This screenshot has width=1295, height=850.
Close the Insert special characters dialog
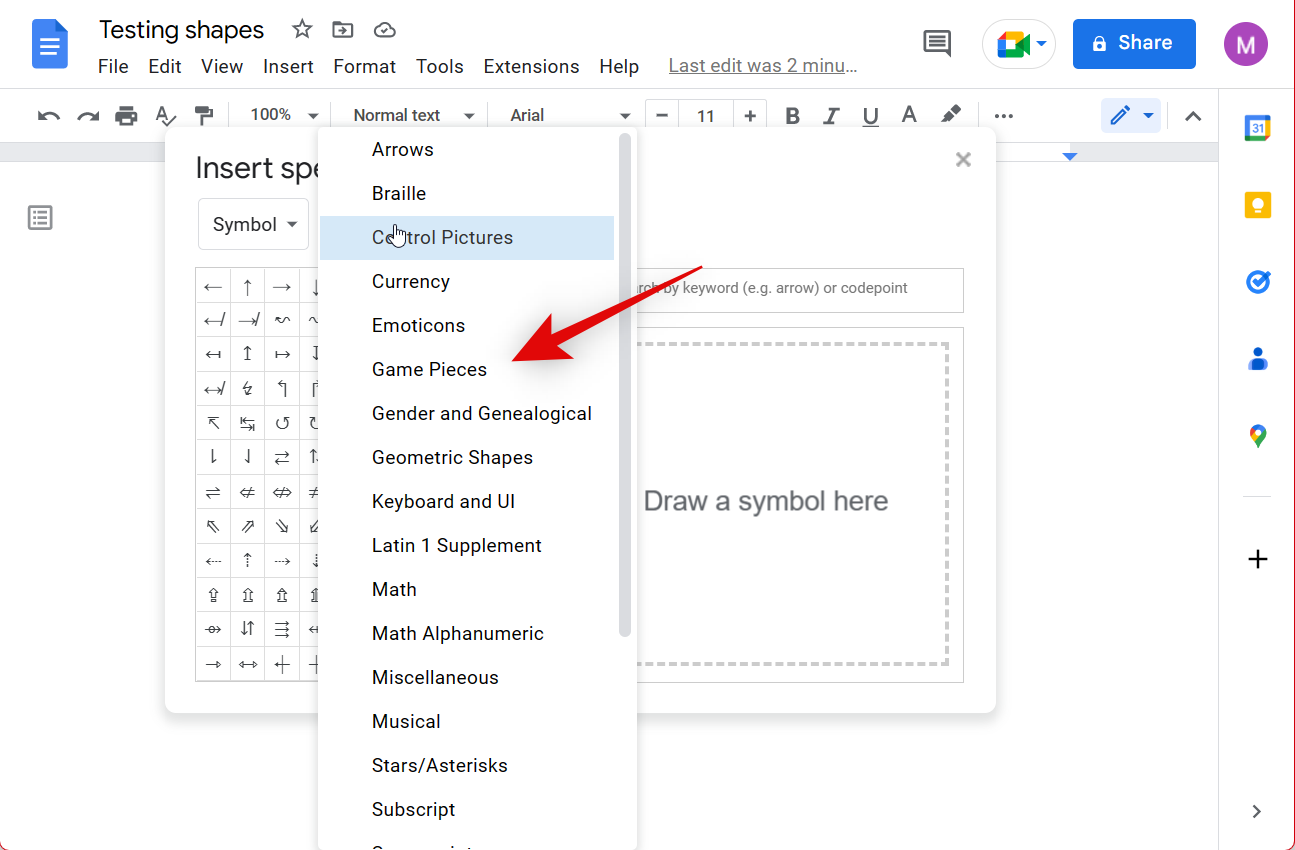coord(963,159)
